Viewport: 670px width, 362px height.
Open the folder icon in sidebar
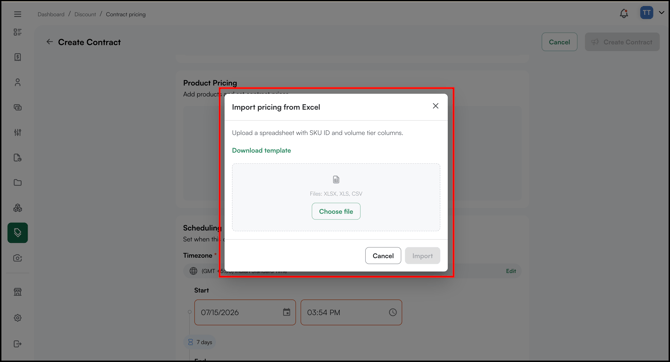[x=18, y=182]
